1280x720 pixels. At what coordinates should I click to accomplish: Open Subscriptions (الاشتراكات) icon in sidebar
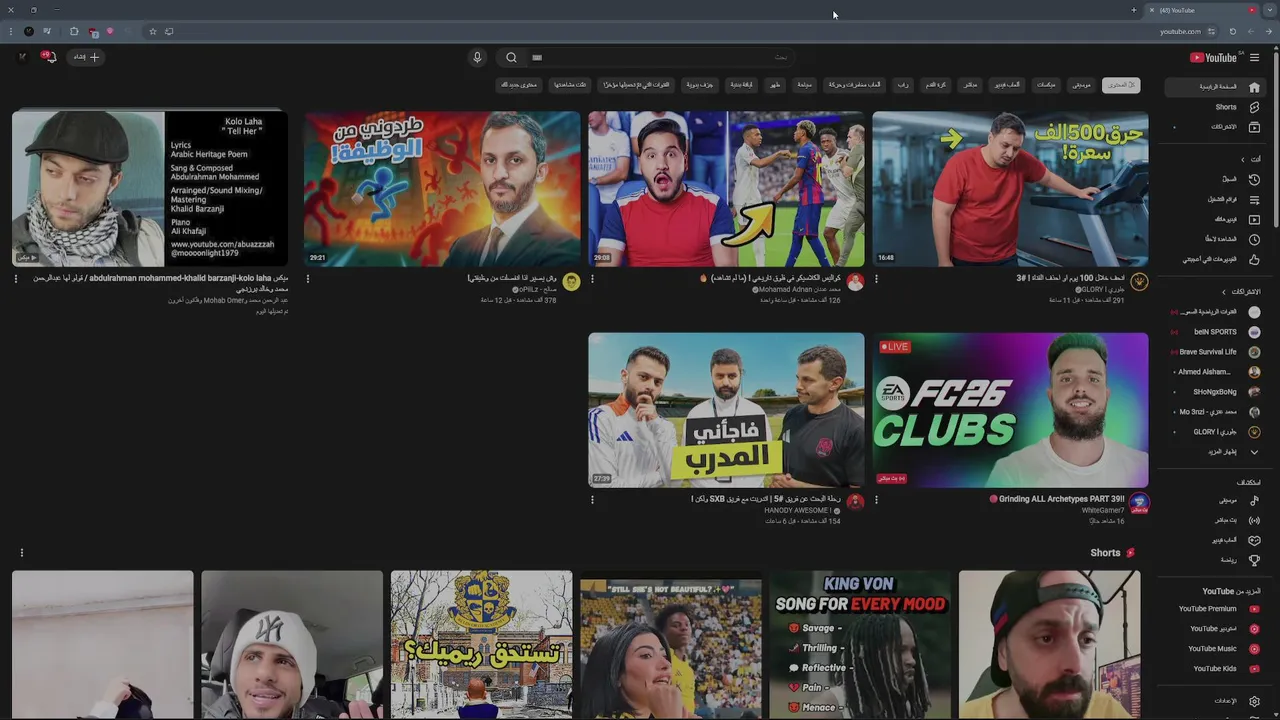pos(1254,127)
